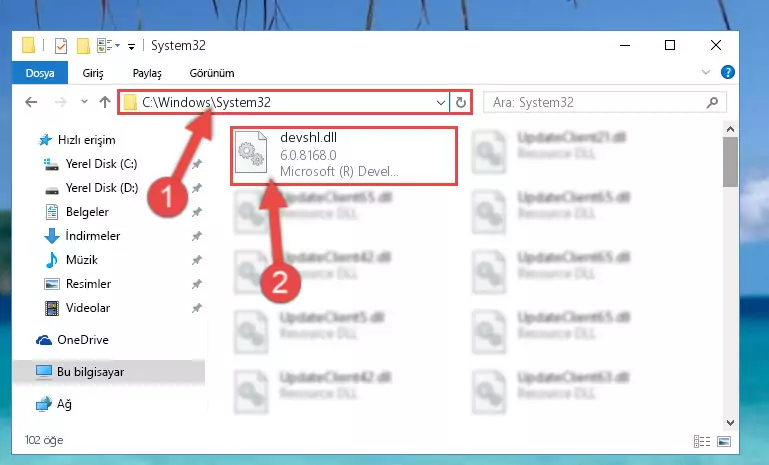Viewport: 769px width, 465px height.
Task: Click pin icon next to Müzik
Action: 197,259
